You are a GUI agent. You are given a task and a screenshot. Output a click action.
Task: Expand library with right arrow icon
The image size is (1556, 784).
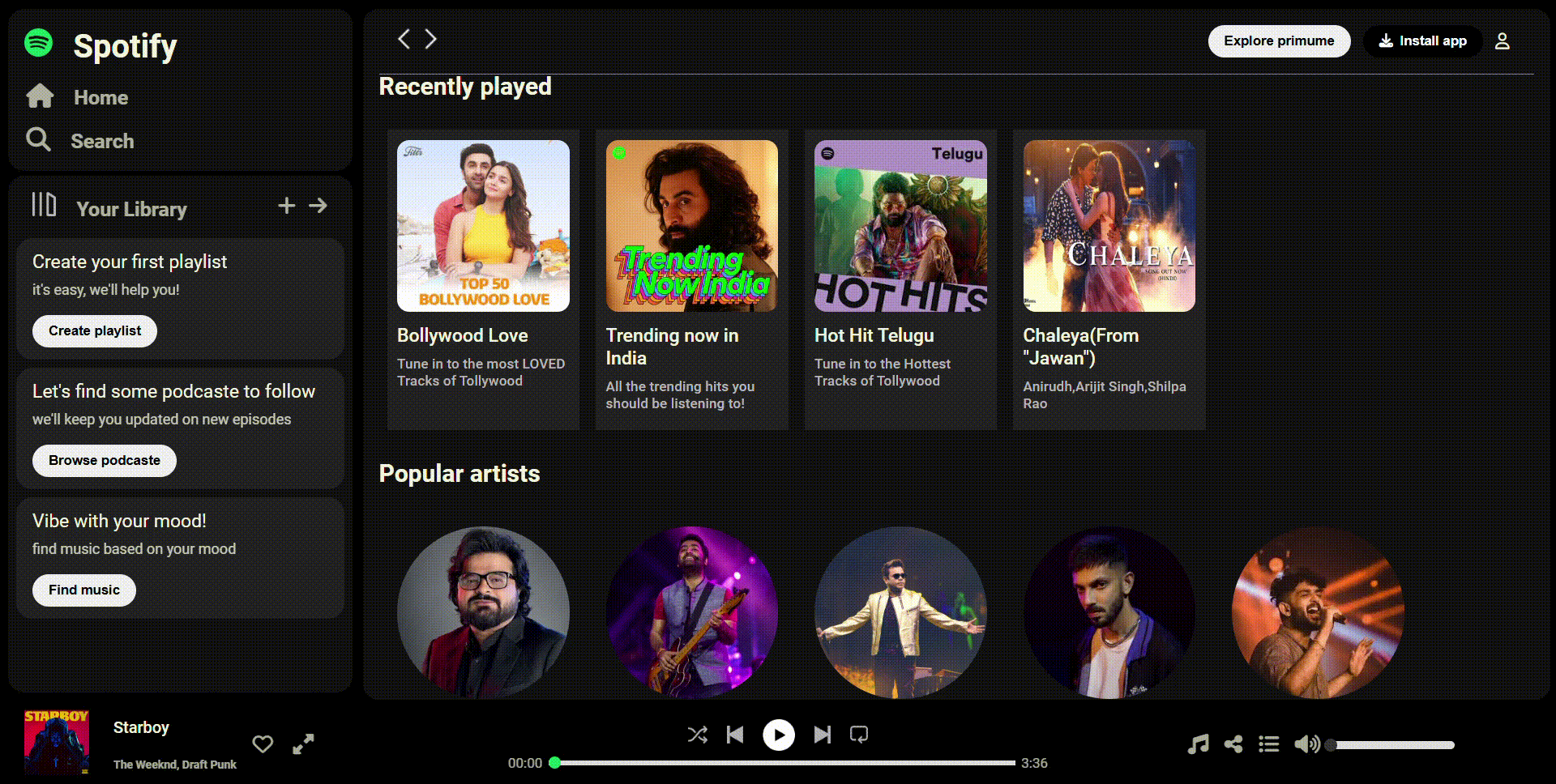pos(318,206)
